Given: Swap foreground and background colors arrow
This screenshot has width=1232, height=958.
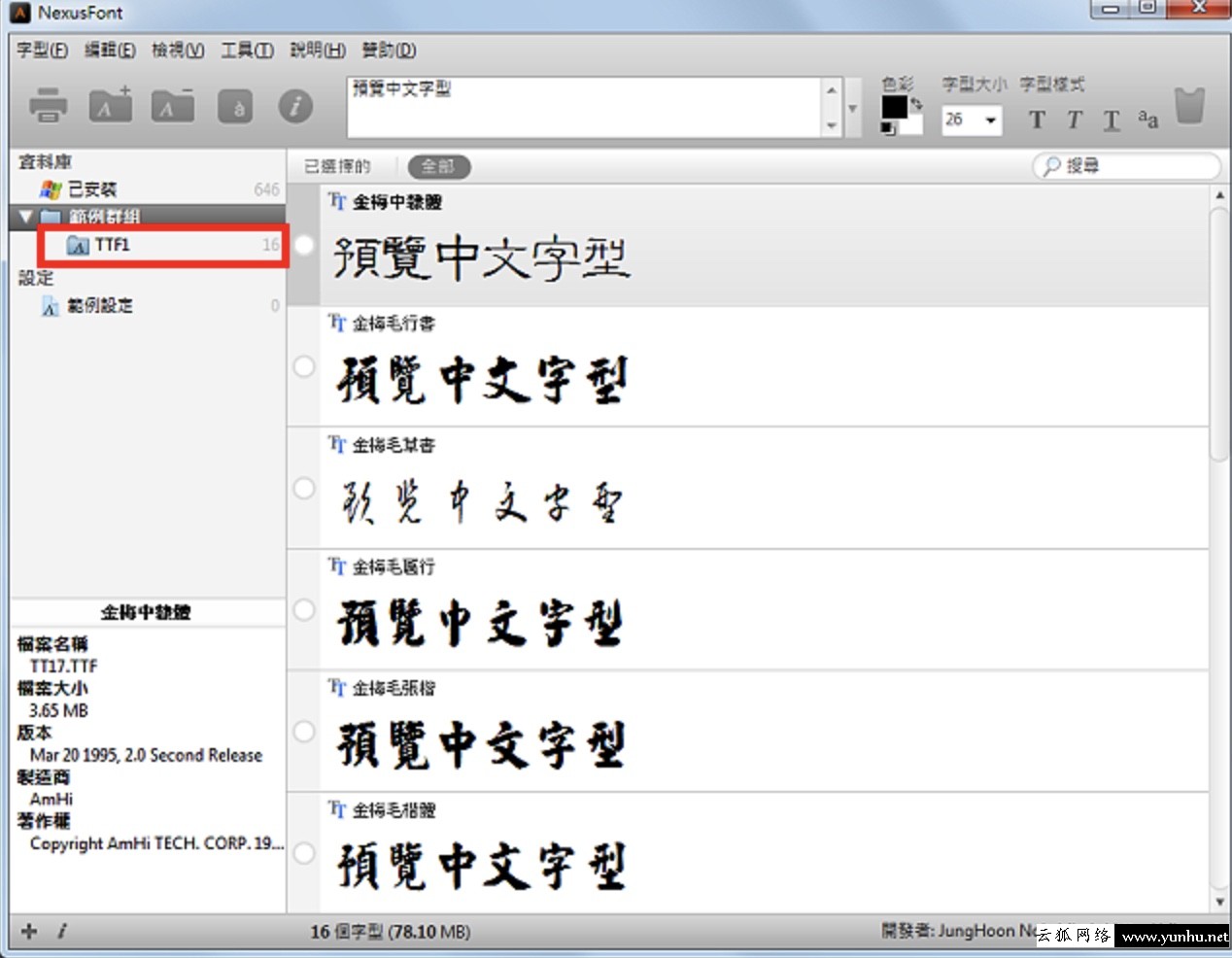Looking at the screenshot, I should pos(915,103).
